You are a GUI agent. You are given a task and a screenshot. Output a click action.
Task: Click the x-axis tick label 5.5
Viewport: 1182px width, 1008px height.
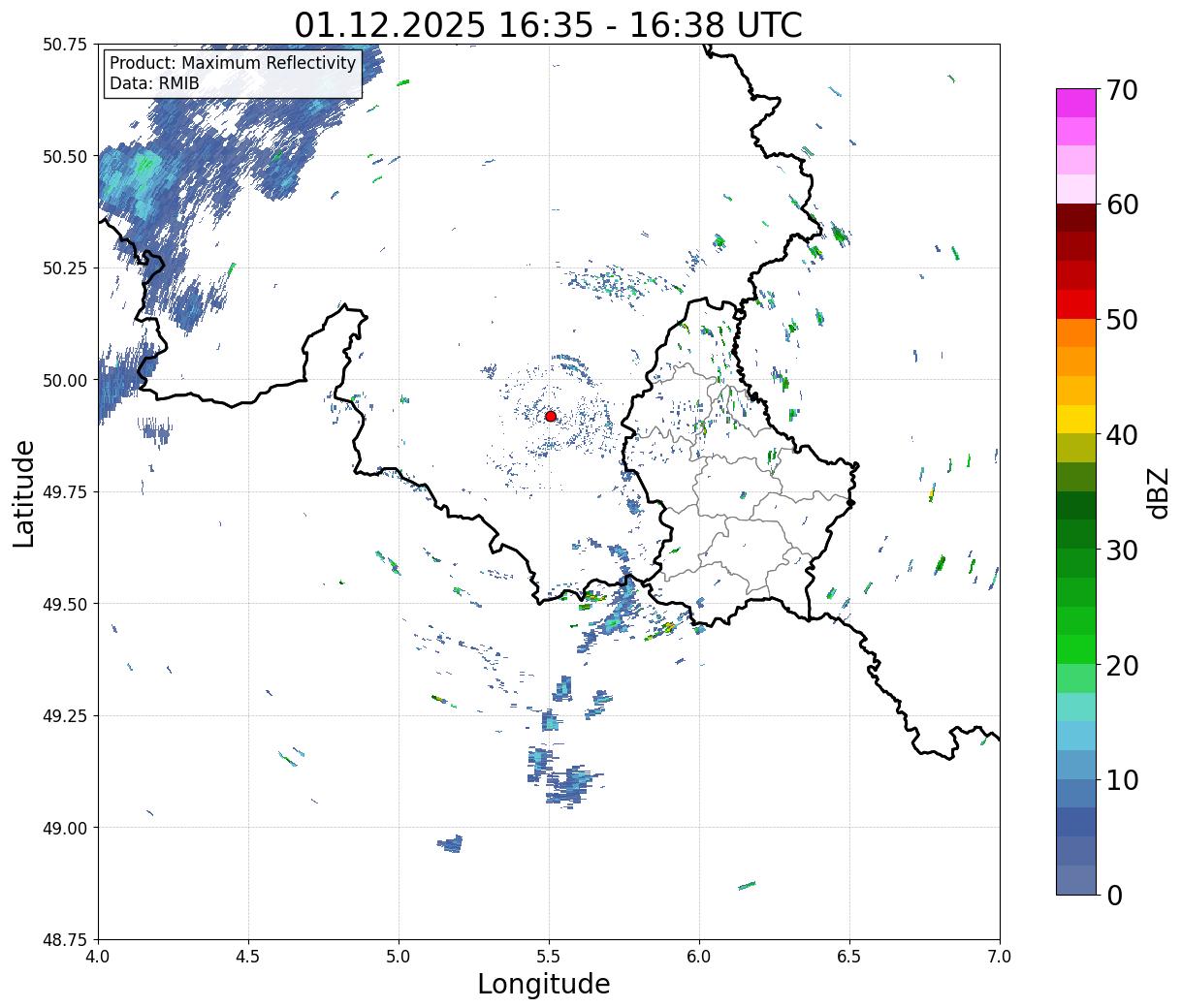(549, 957)
